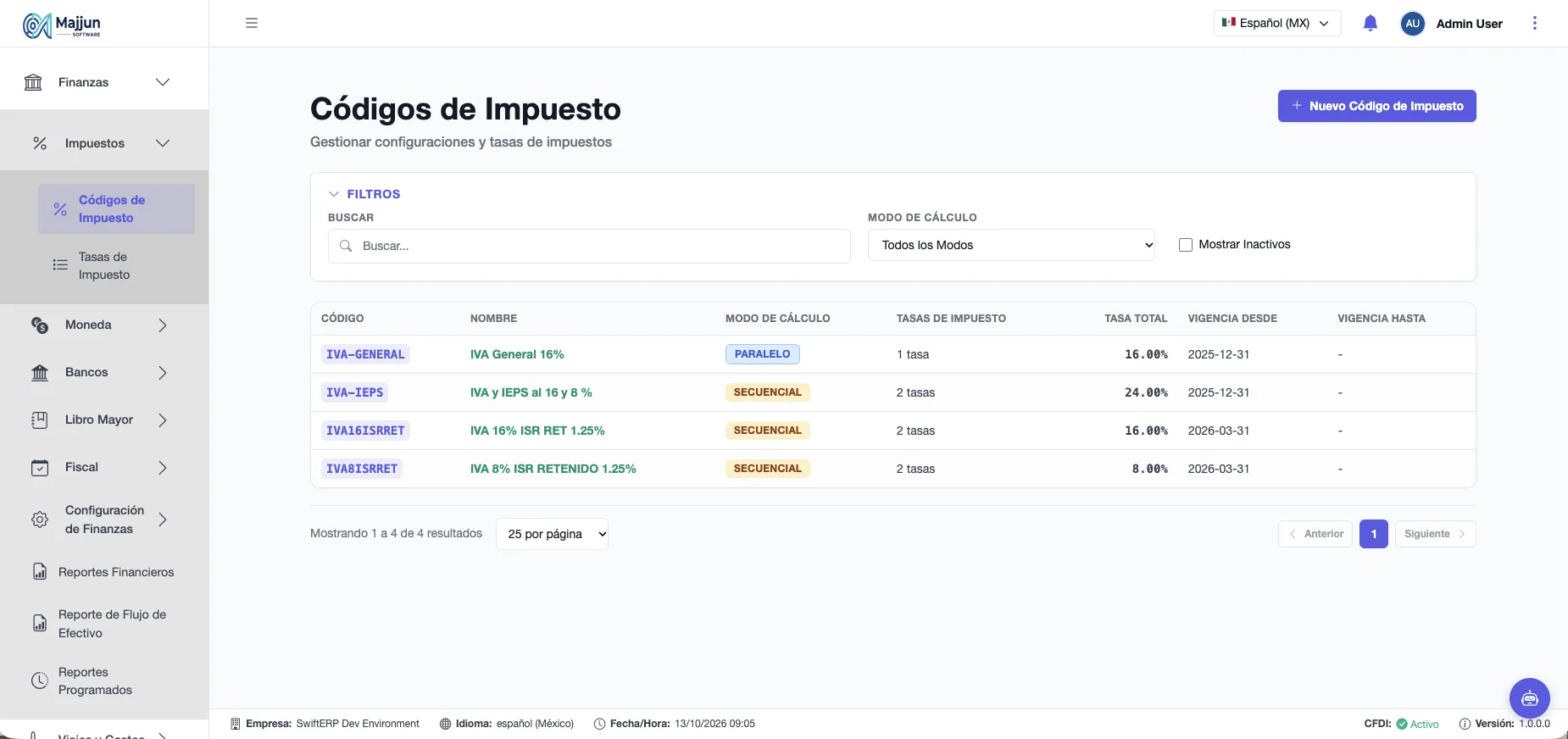Image resolution: width=1568 pixels, height=739 pixels.
Task: Open the IVA-GENERAL code link
Action: pos(365,354)
